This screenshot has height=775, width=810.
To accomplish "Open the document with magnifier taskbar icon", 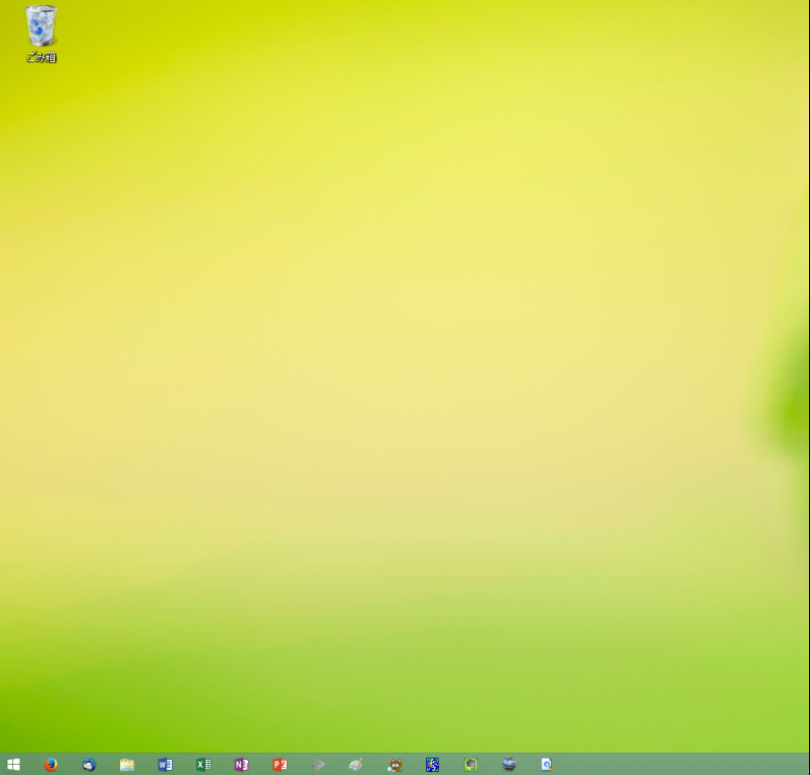I will click(547, 765).
